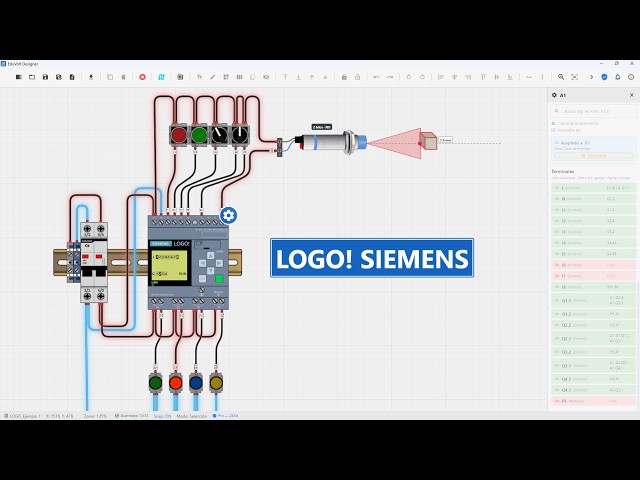
Task: Select the inductive proximity sensor
Action: click(x=331, y=142)
